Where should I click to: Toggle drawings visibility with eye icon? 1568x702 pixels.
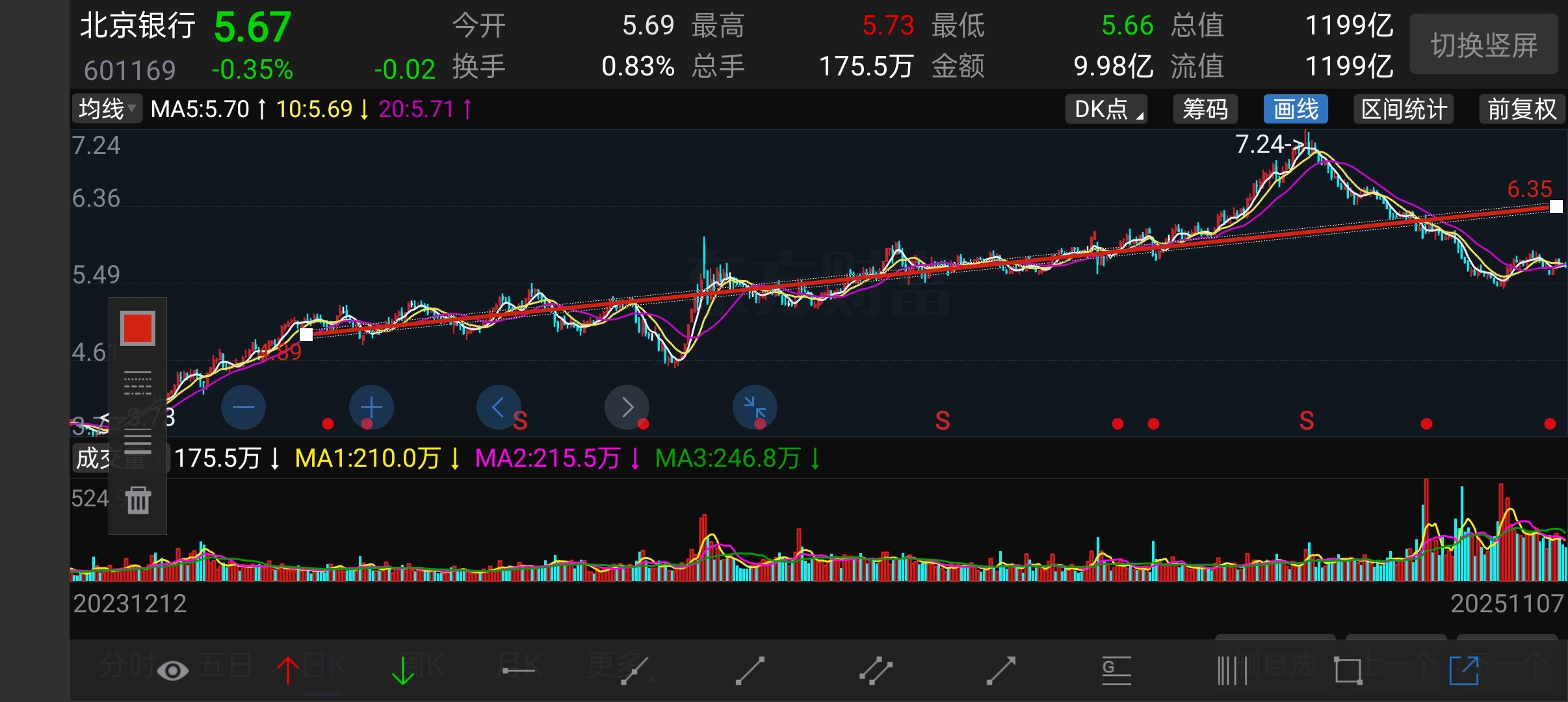click(x=172, y=670)
